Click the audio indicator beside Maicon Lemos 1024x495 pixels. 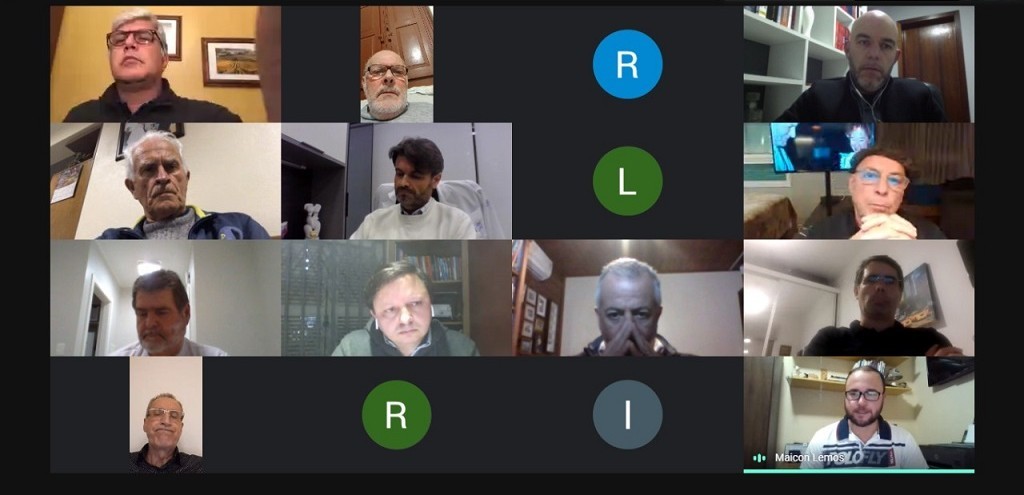click(x=759, y=458)
